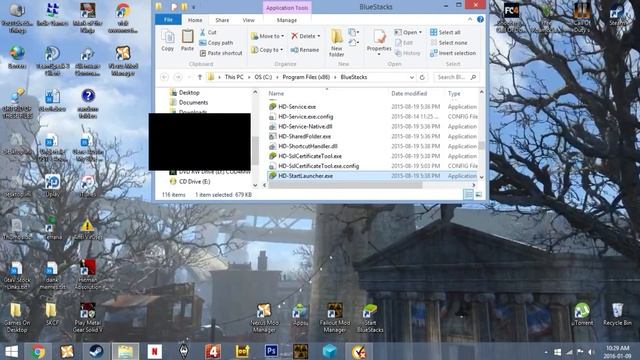640x360 pixels.
Task: Open the Easy access dropdown
Action: click(x=353, y=42)
